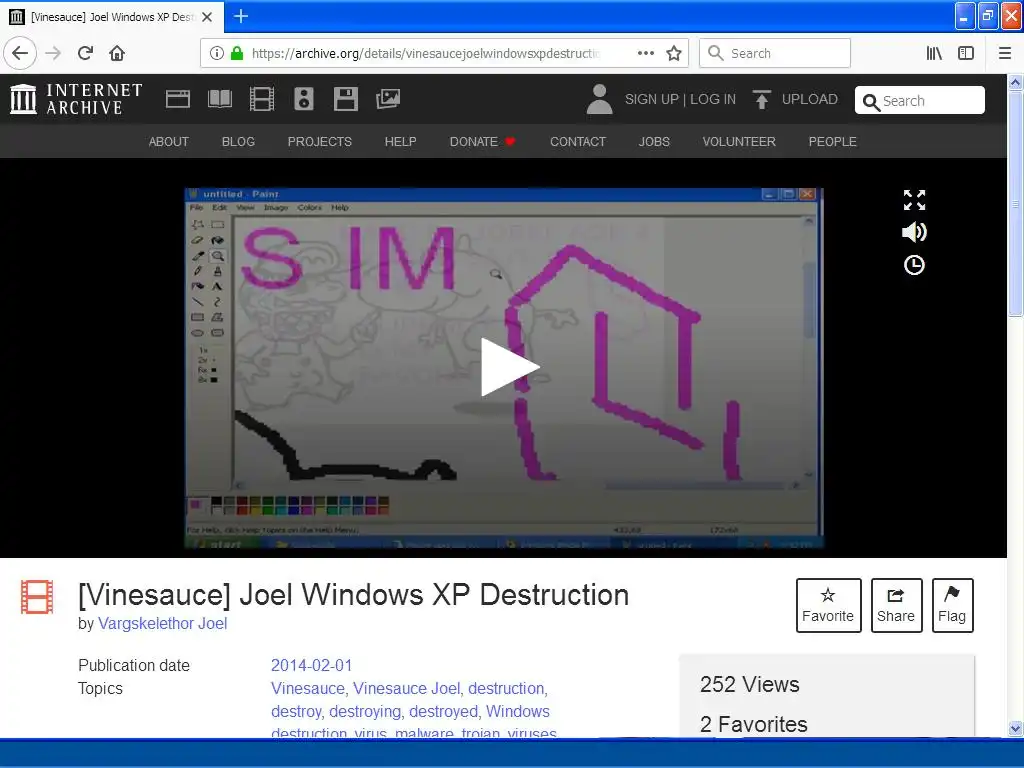Viewport: 1024px width, 768px height.
Task: Click the user avatar icon
Action: click(599, 99)
